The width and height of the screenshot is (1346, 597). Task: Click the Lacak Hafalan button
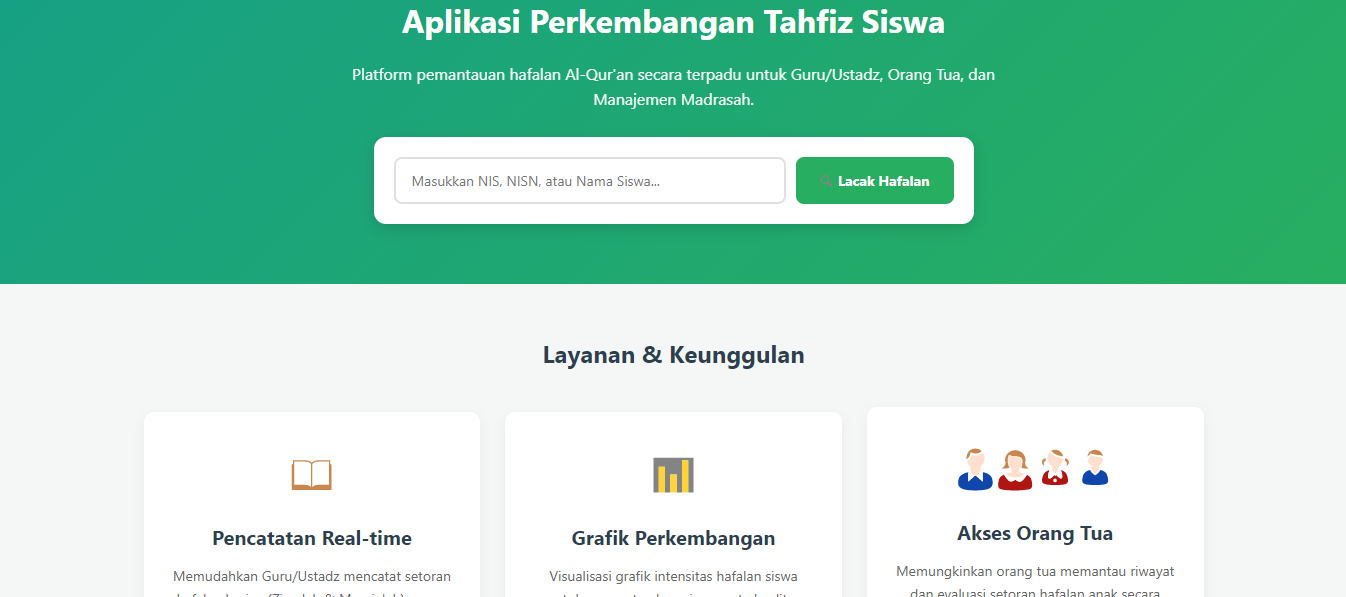coord(875,181)
